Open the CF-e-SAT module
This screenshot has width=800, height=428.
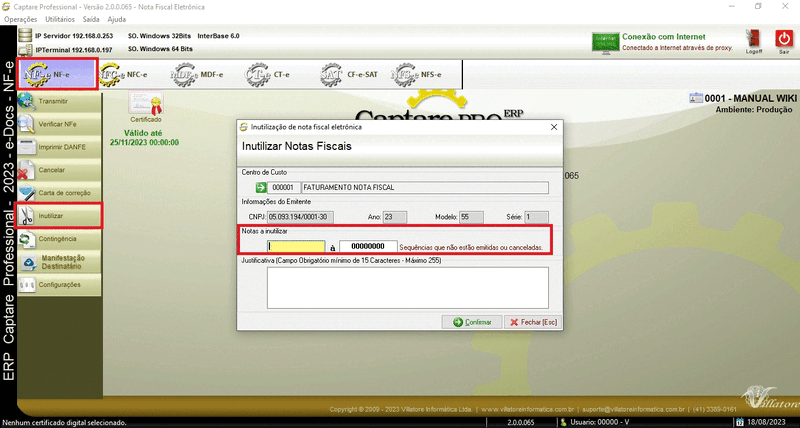(x=349, y=74)
